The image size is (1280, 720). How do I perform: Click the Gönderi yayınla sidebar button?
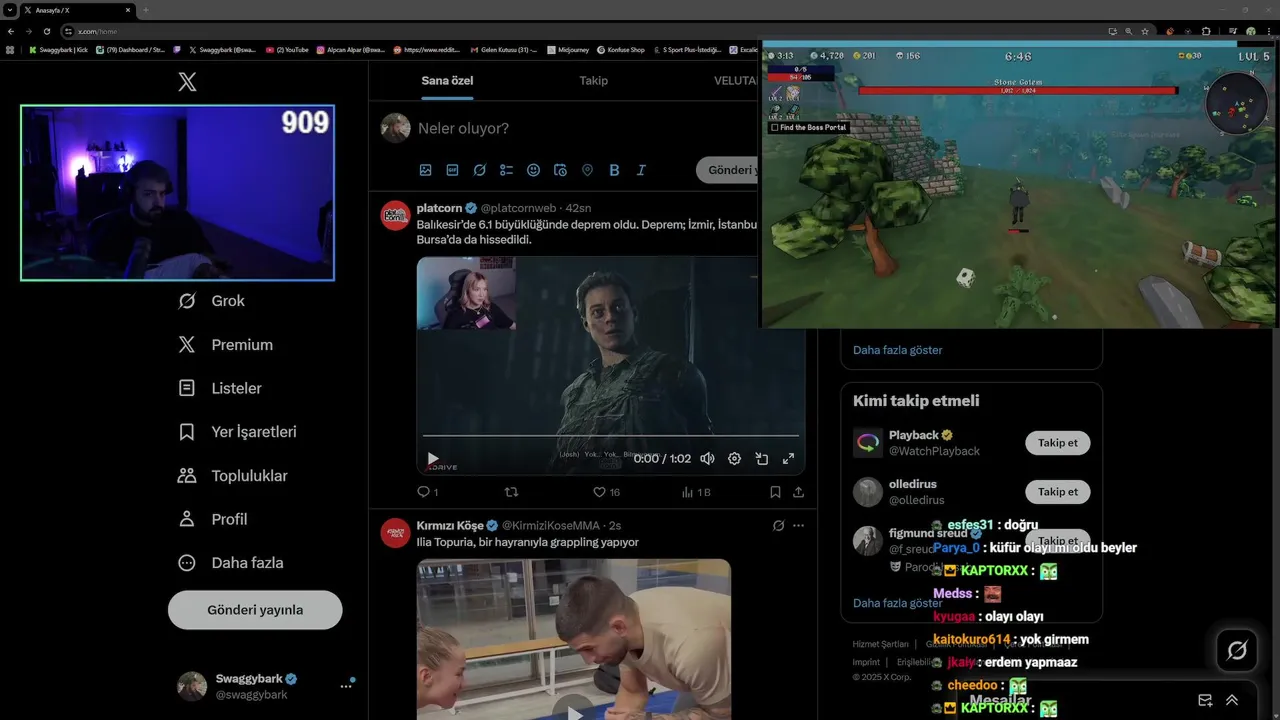(x=255, y=610)
